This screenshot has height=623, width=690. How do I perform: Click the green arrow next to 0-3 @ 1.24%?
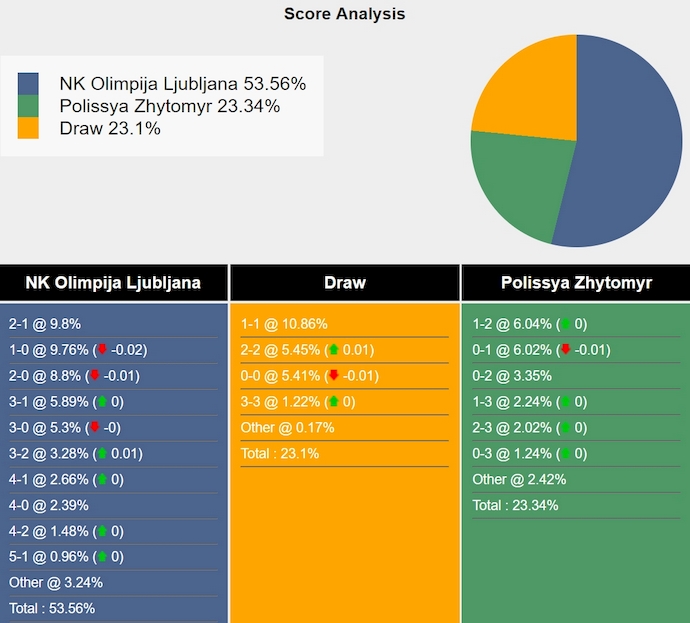565,454
